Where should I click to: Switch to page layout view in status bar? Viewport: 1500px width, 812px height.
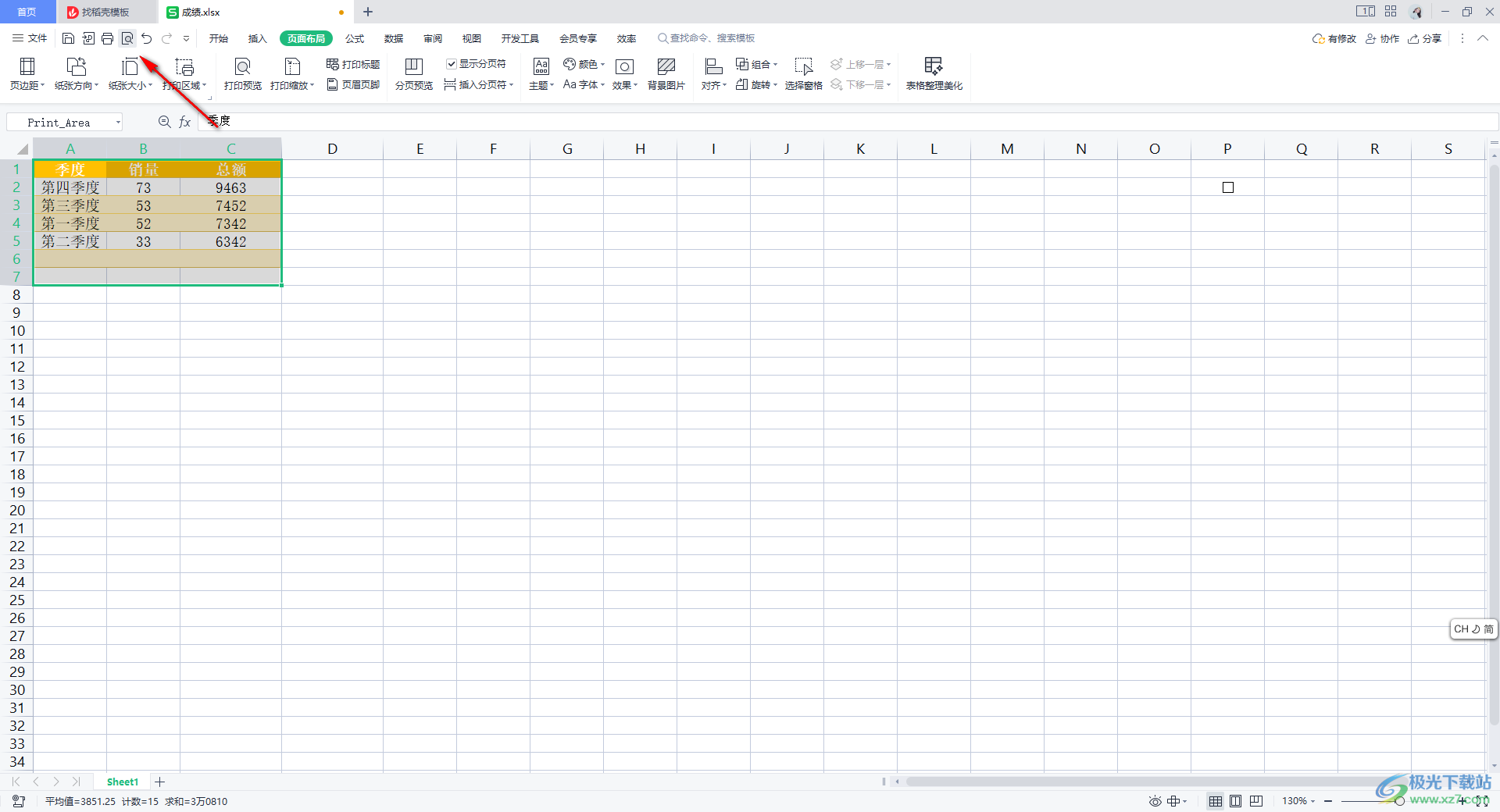tap(1235, 801)
